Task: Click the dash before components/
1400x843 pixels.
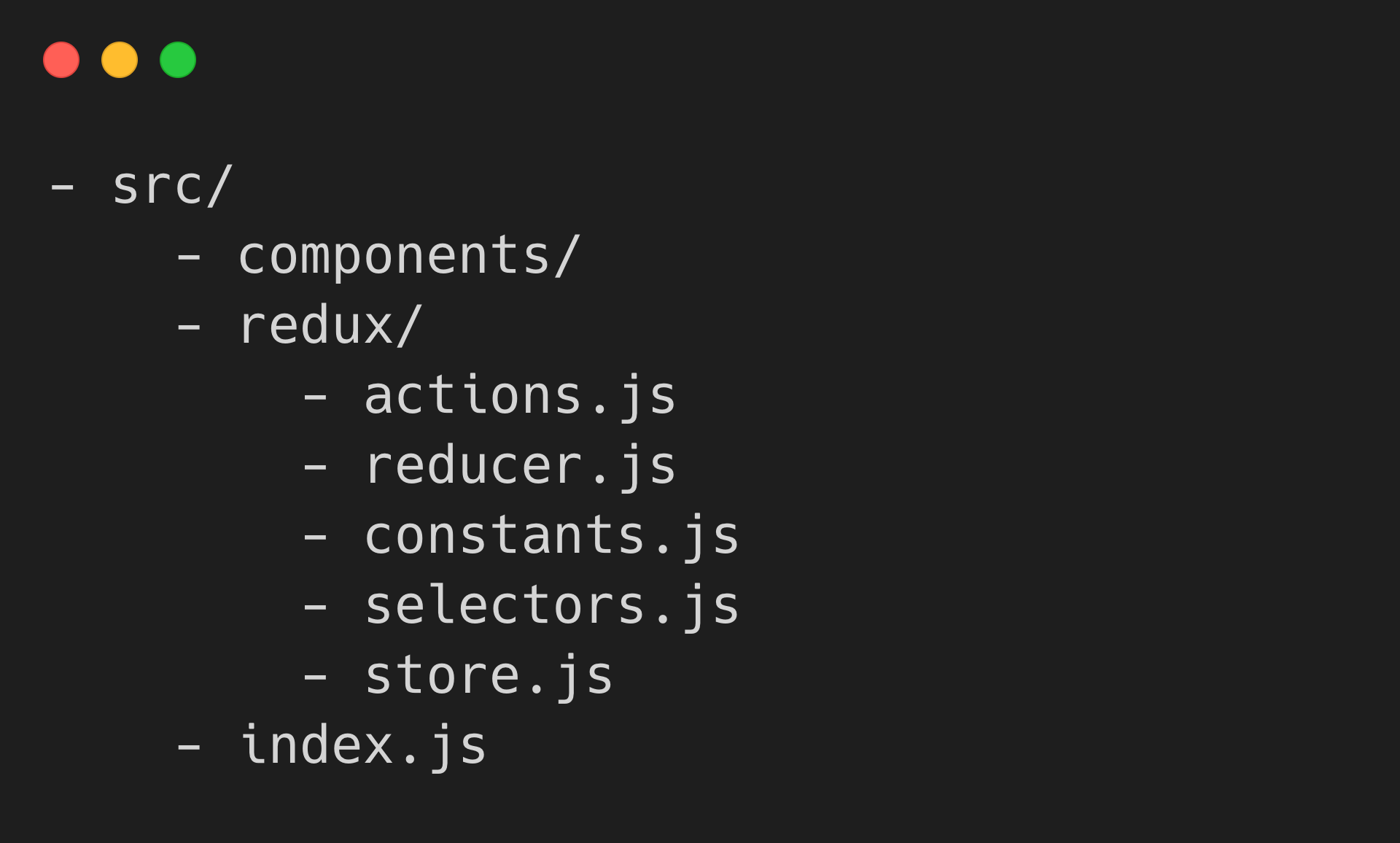Action: [x=189, y=257]
